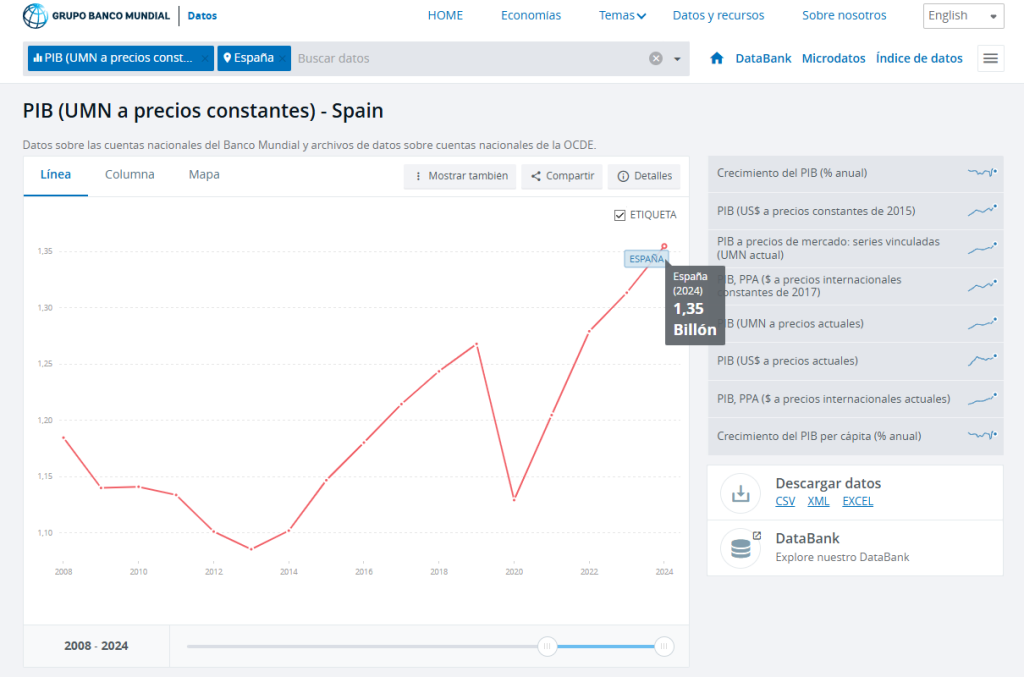Switch to the Mapa tab

point(204,175)
